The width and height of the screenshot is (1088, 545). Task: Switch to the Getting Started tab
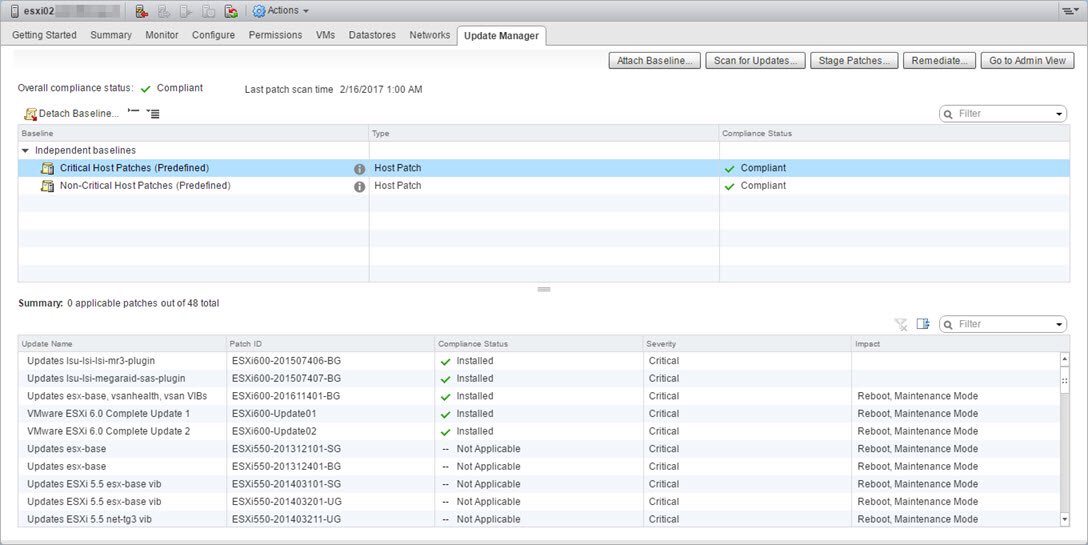point(44,35)
